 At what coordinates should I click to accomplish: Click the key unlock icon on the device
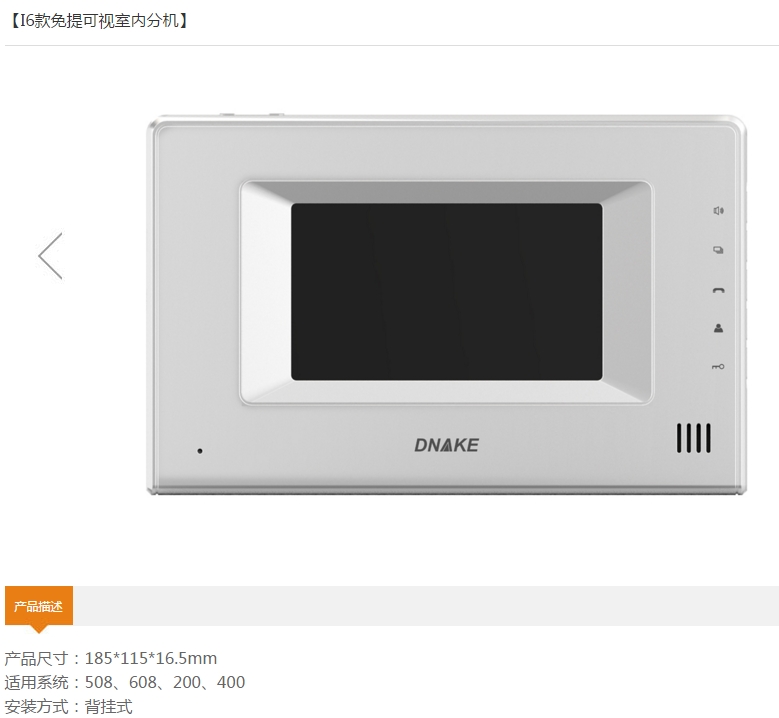[x=718, y=367]
